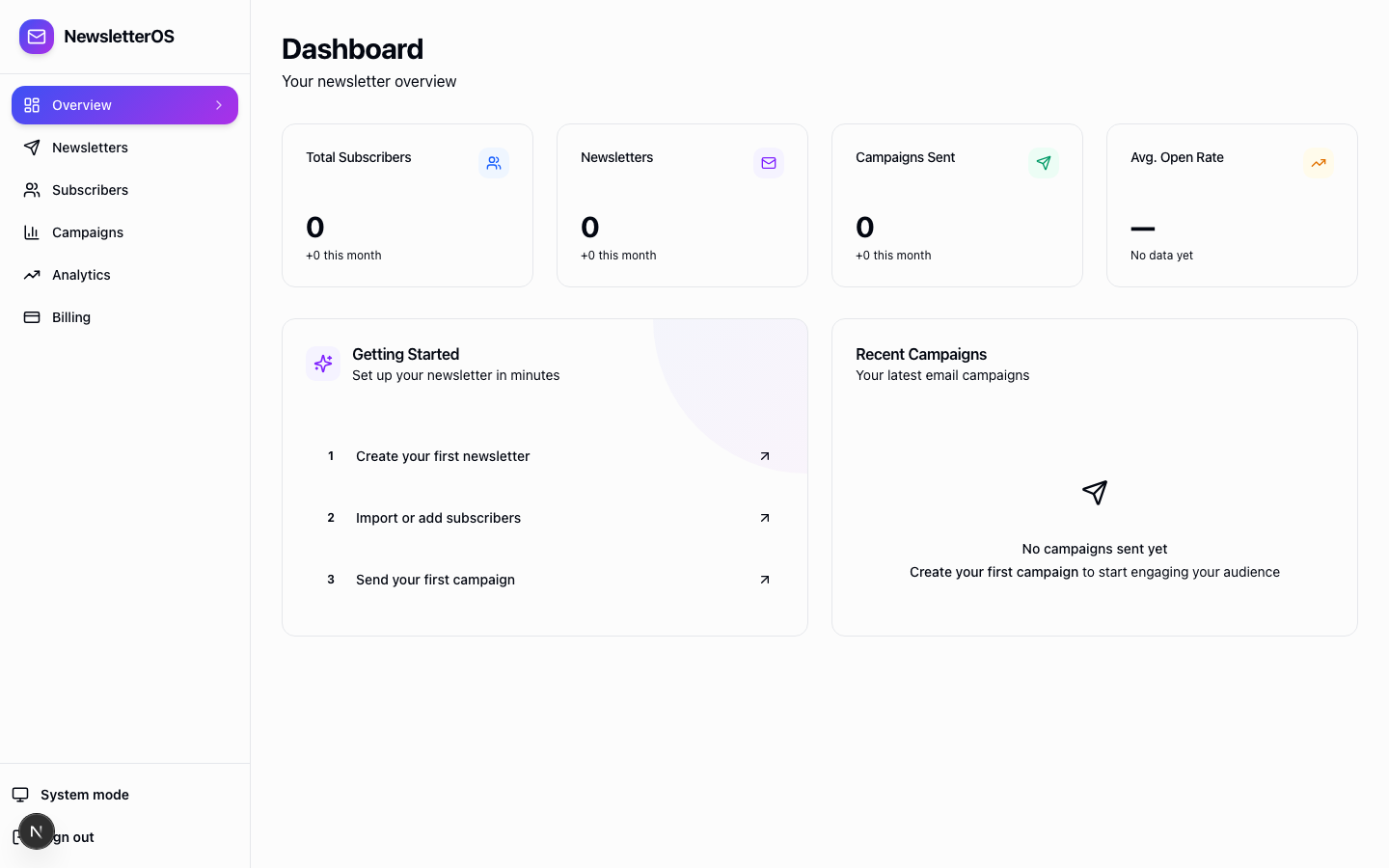Click 'Set up your newsletter in minutes' text
The image size is (1389, 868).
click(x=456, y=375)
